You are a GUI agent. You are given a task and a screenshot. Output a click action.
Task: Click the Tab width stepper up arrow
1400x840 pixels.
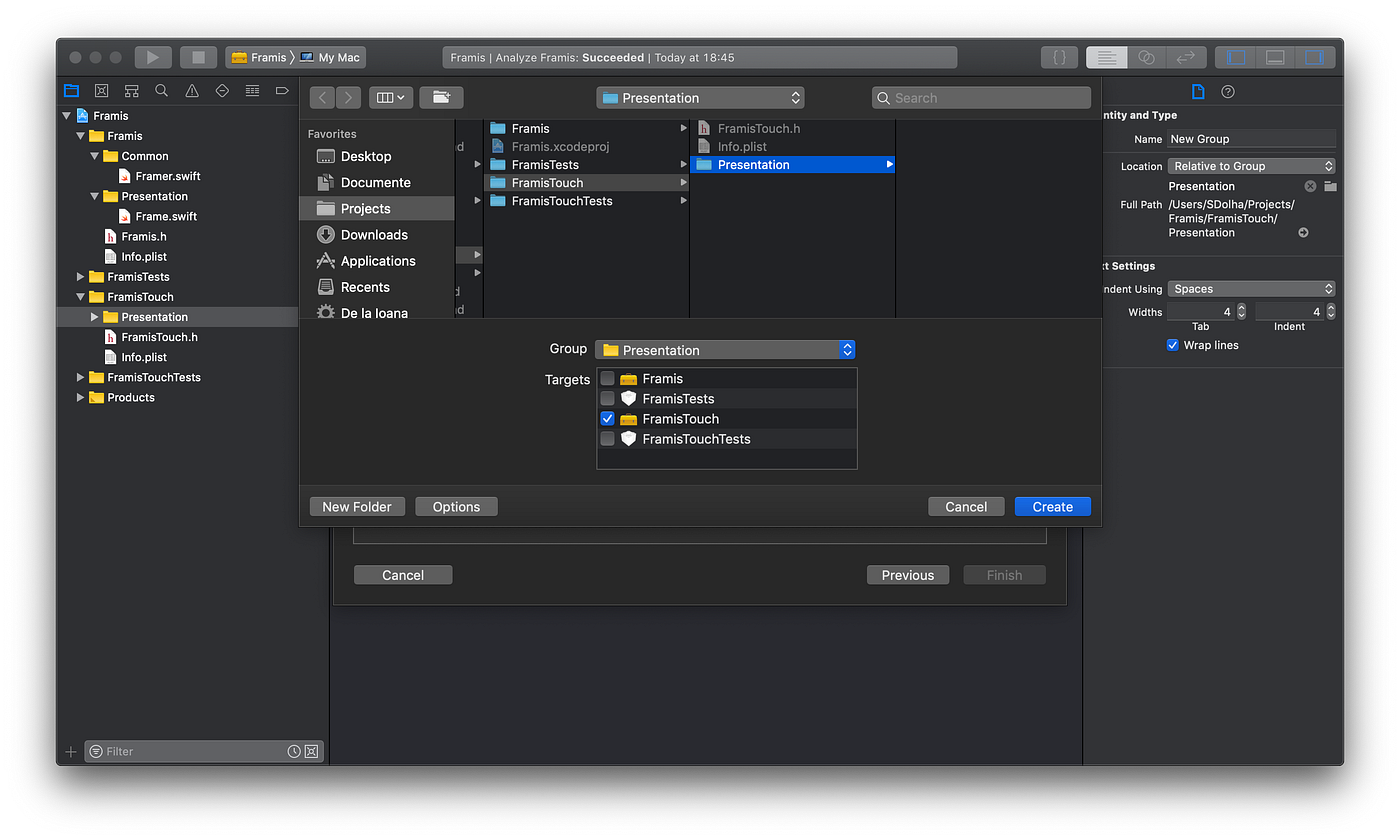tap(1241, 307)
